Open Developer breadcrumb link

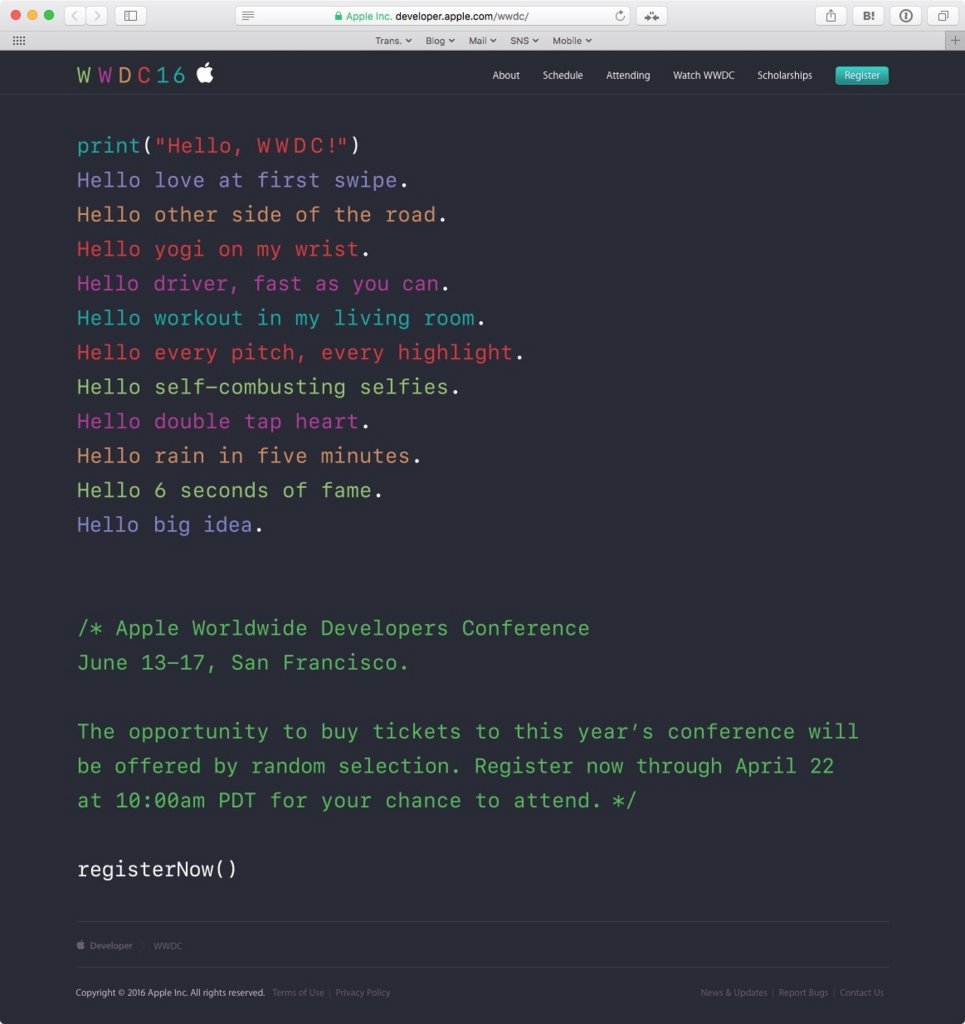point(111,946)
